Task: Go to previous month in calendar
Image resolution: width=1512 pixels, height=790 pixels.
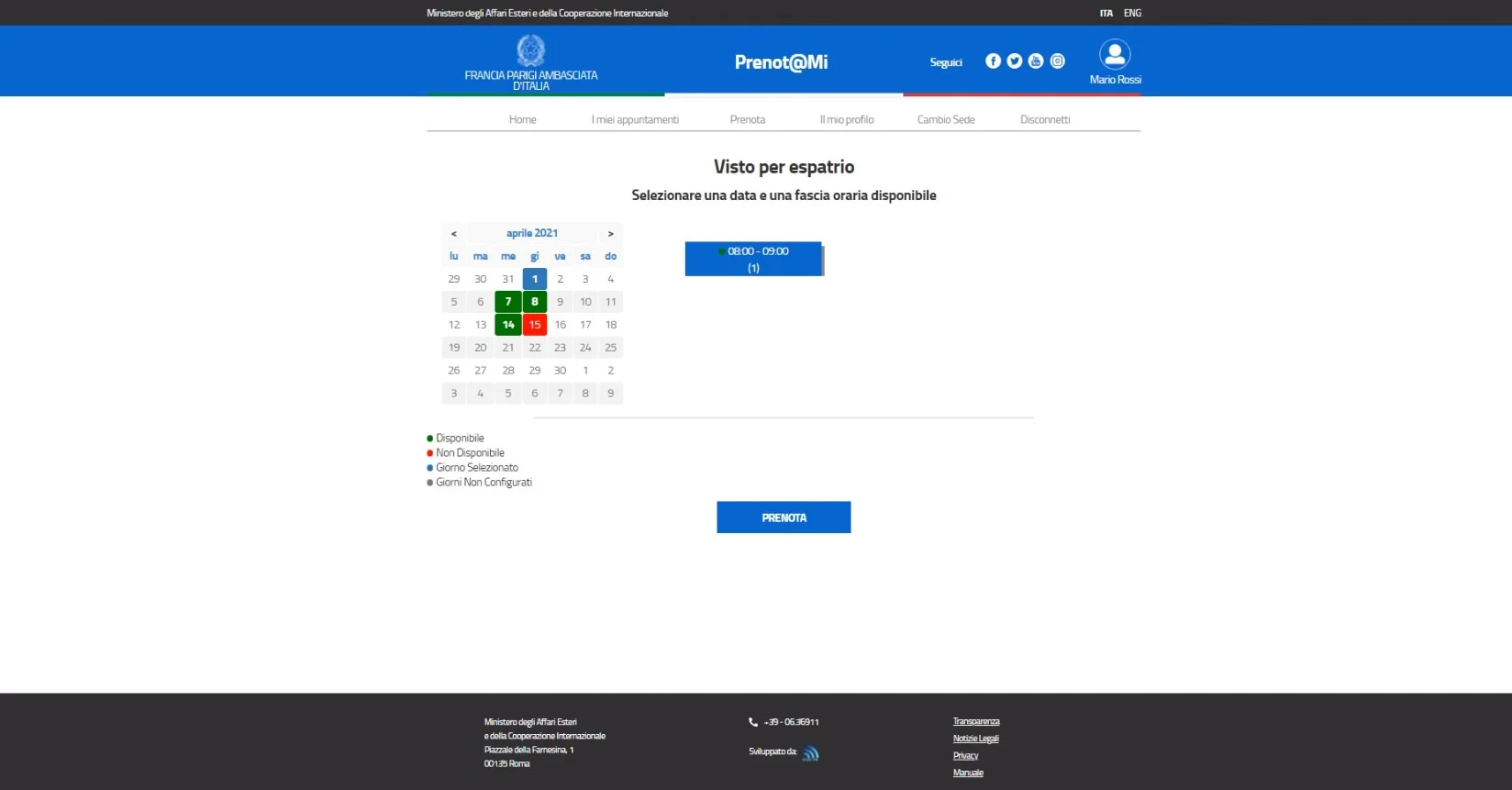Action: [x=453, y=234]
